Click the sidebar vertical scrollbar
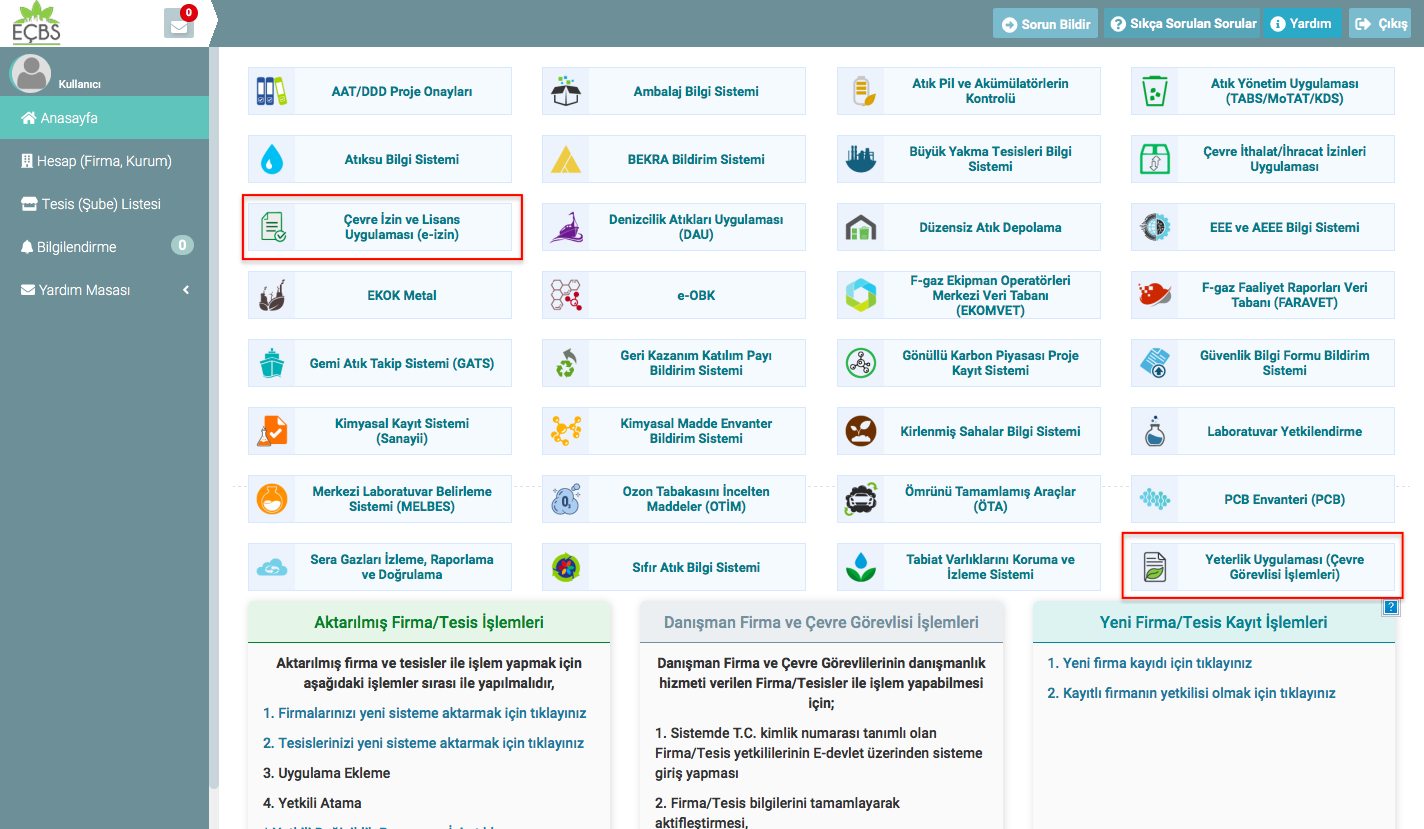 tap(214, 400)
